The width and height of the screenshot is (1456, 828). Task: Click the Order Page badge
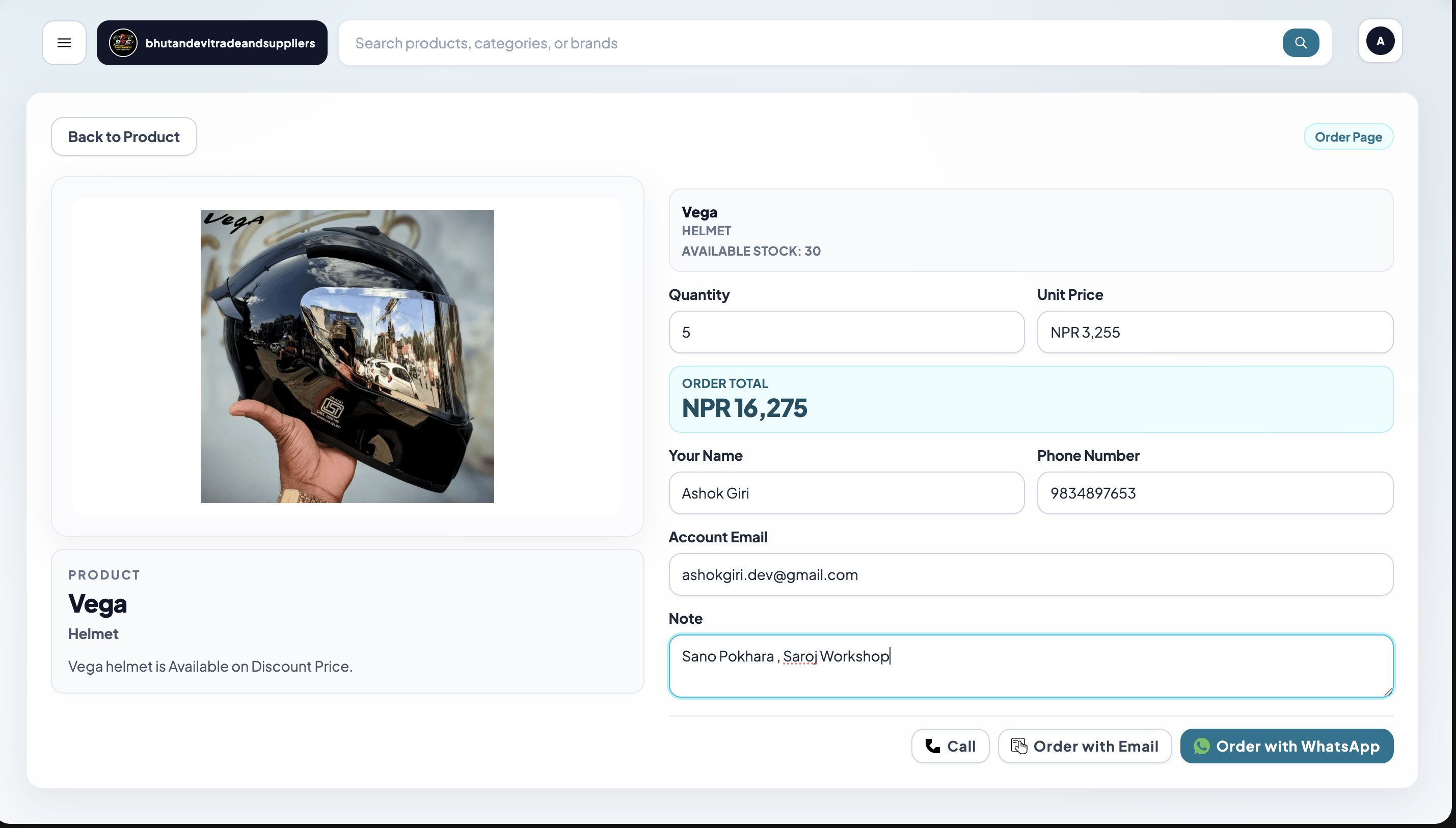[1348, 136]
